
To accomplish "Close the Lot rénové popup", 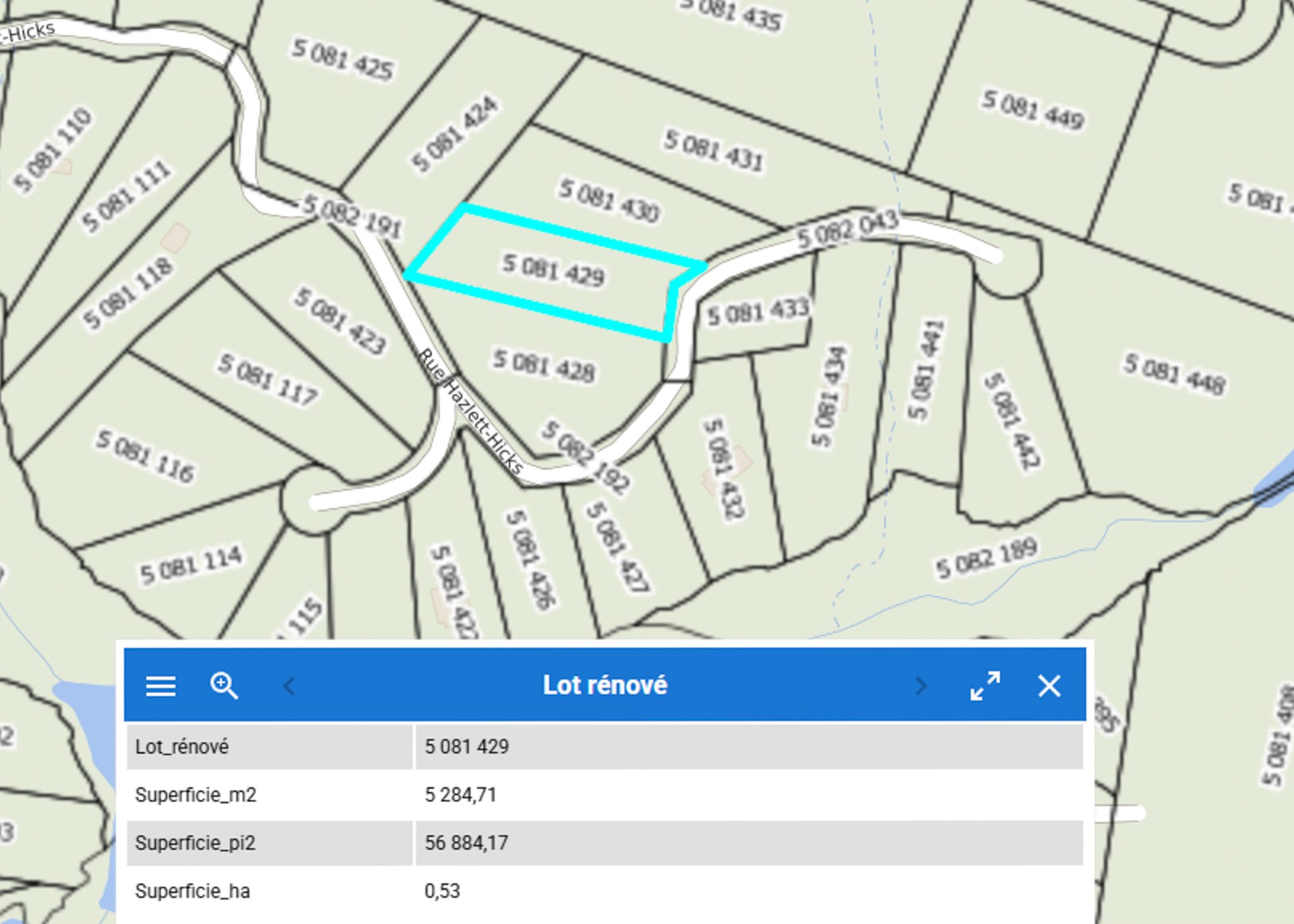I will pos(1049,686).
